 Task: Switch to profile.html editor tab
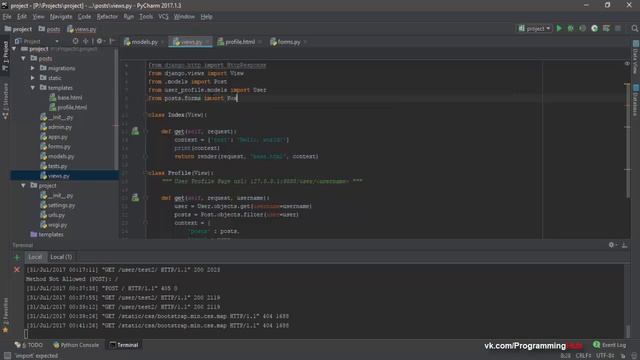click(240, 42)
